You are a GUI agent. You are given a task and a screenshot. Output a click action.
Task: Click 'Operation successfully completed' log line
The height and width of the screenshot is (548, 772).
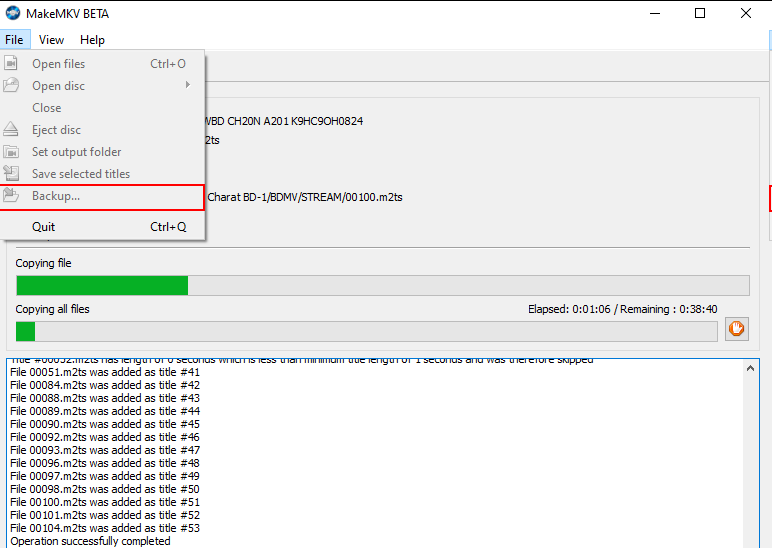(x=90, y=541)
